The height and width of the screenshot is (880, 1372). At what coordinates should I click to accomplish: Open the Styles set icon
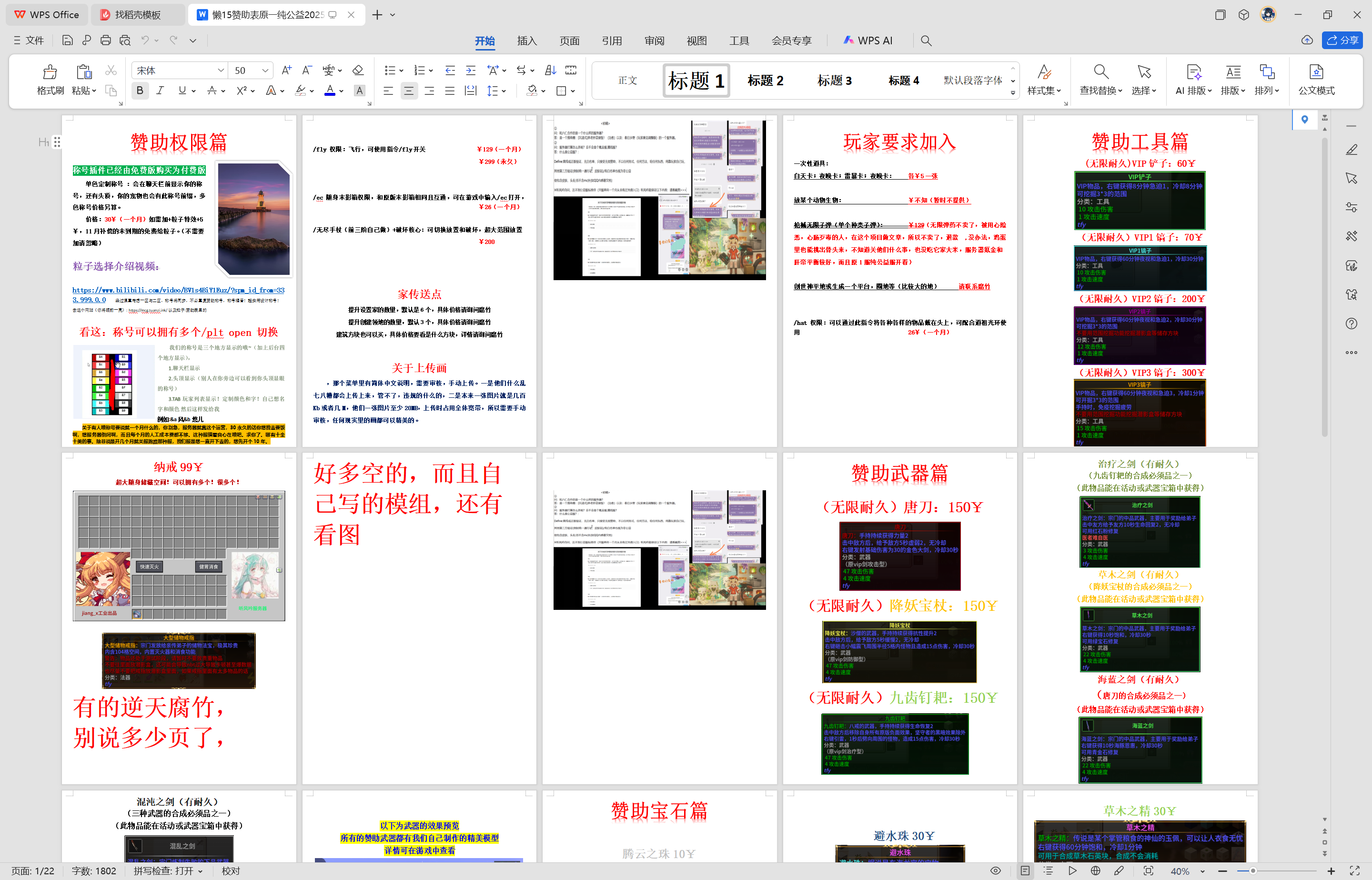click(x=1044, y=73)
